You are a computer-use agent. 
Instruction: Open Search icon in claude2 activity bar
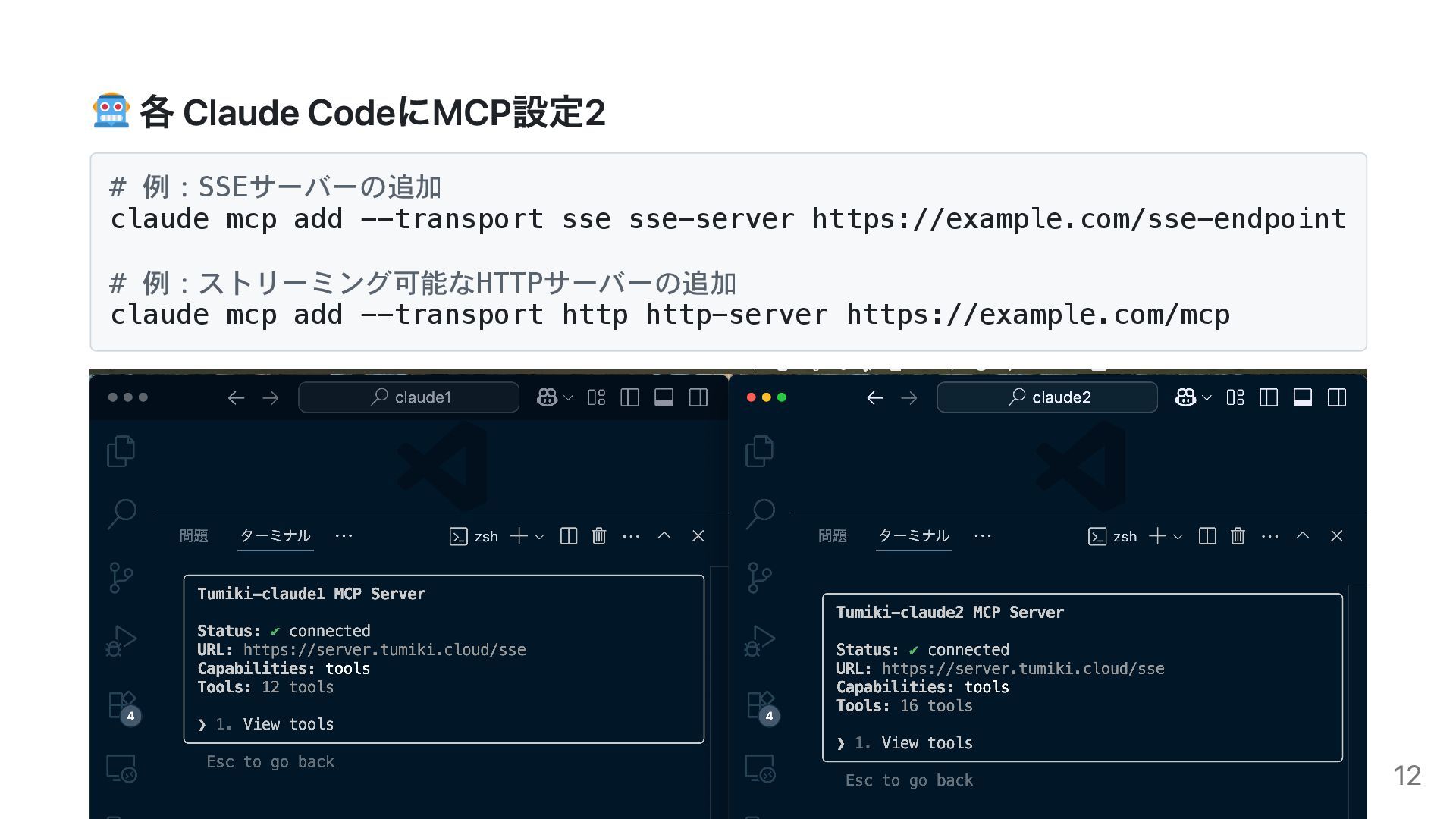[760, 514]
